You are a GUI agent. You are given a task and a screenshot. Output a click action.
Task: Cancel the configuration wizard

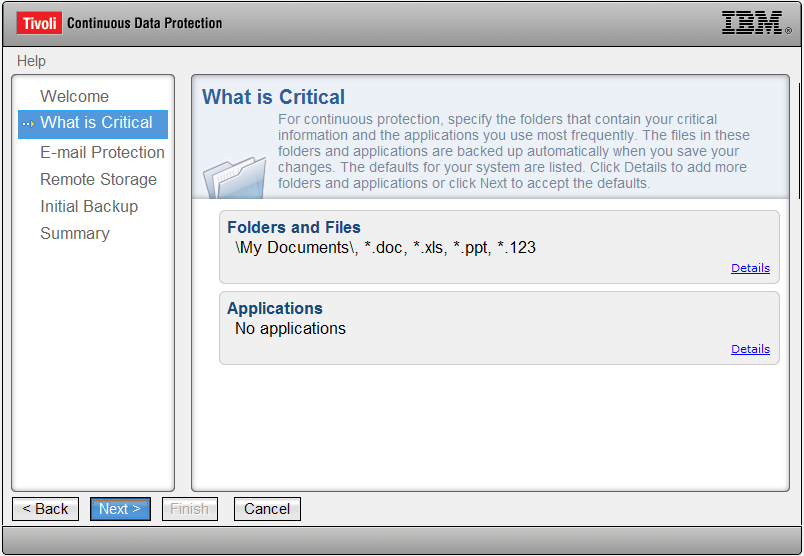(x=267, y=509)
